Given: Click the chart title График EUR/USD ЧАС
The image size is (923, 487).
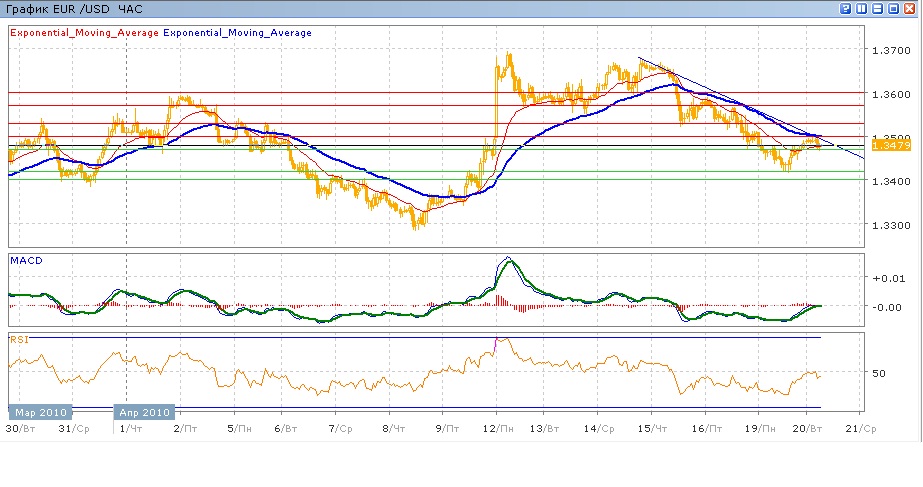Looking at the screenshot, I should point(73,8).
